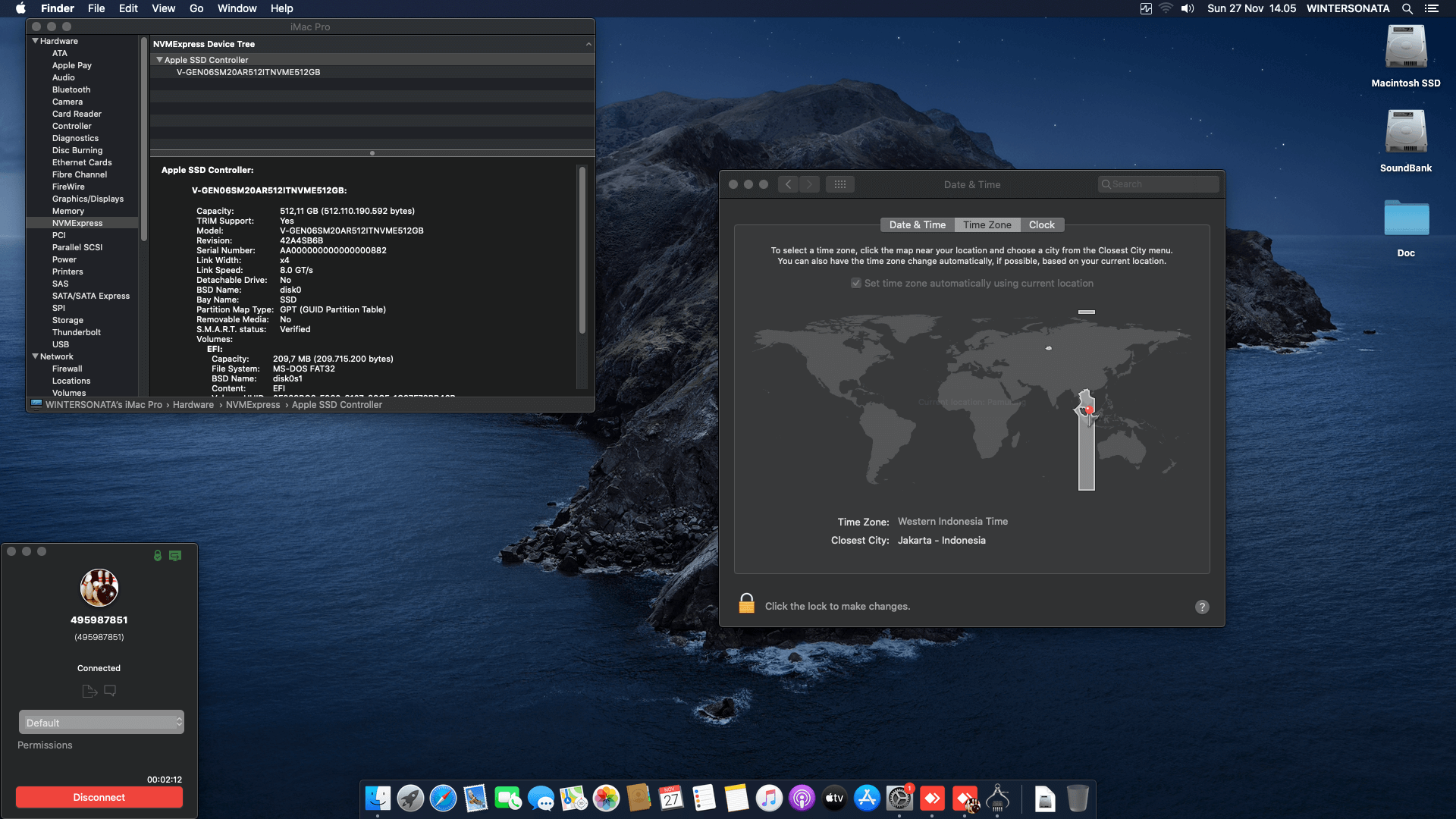
Task: Open the Window menu in menu bar
Action: pyautogui.click(x=237, y=8)
